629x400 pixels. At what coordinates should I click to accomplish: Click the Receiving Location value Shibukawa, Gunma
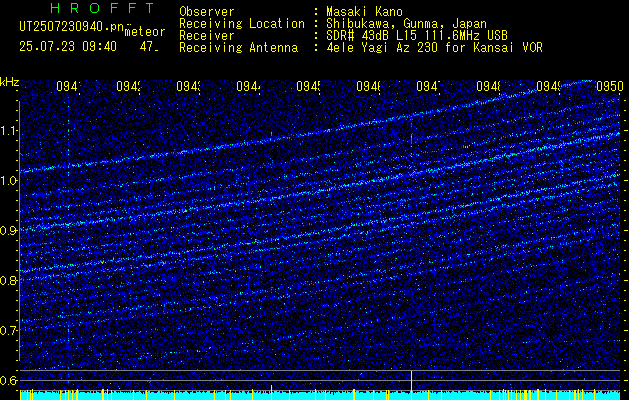[406, 24]
